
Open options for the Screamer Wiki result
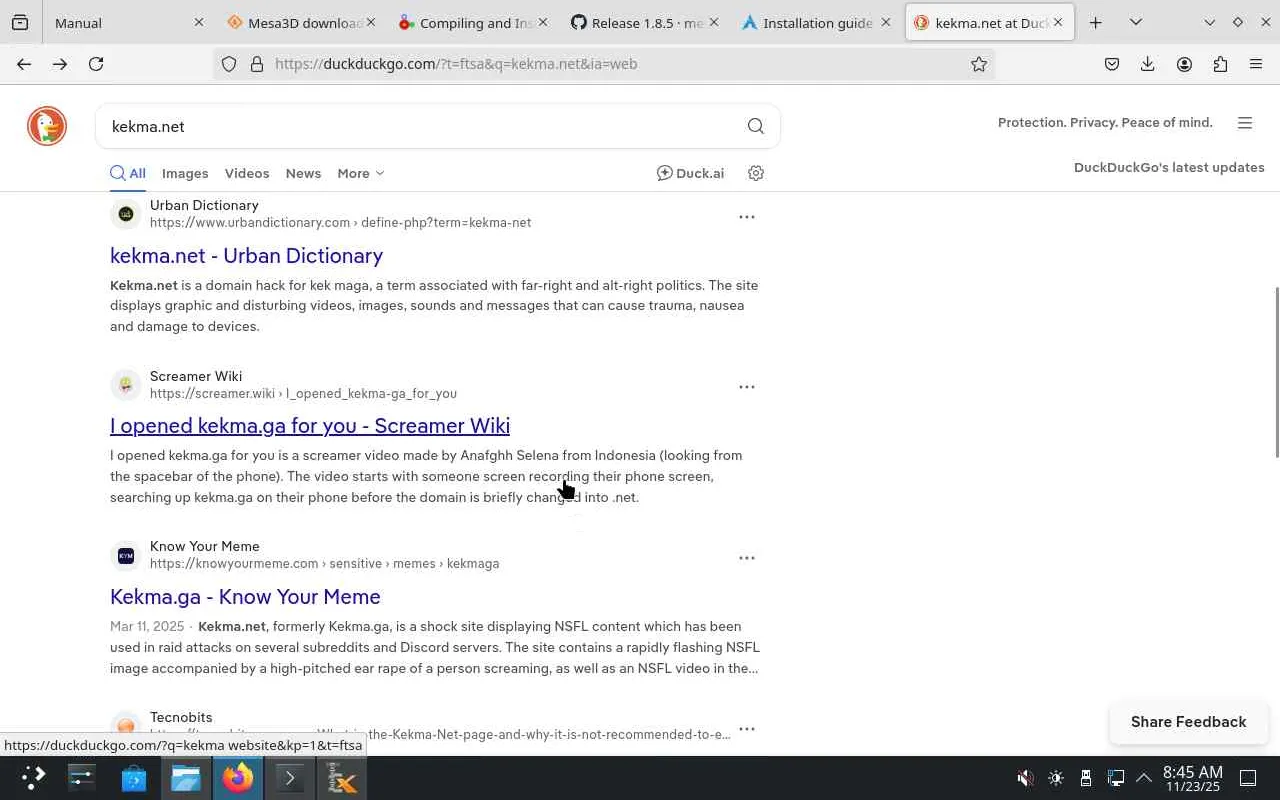[x=747, y=387]
